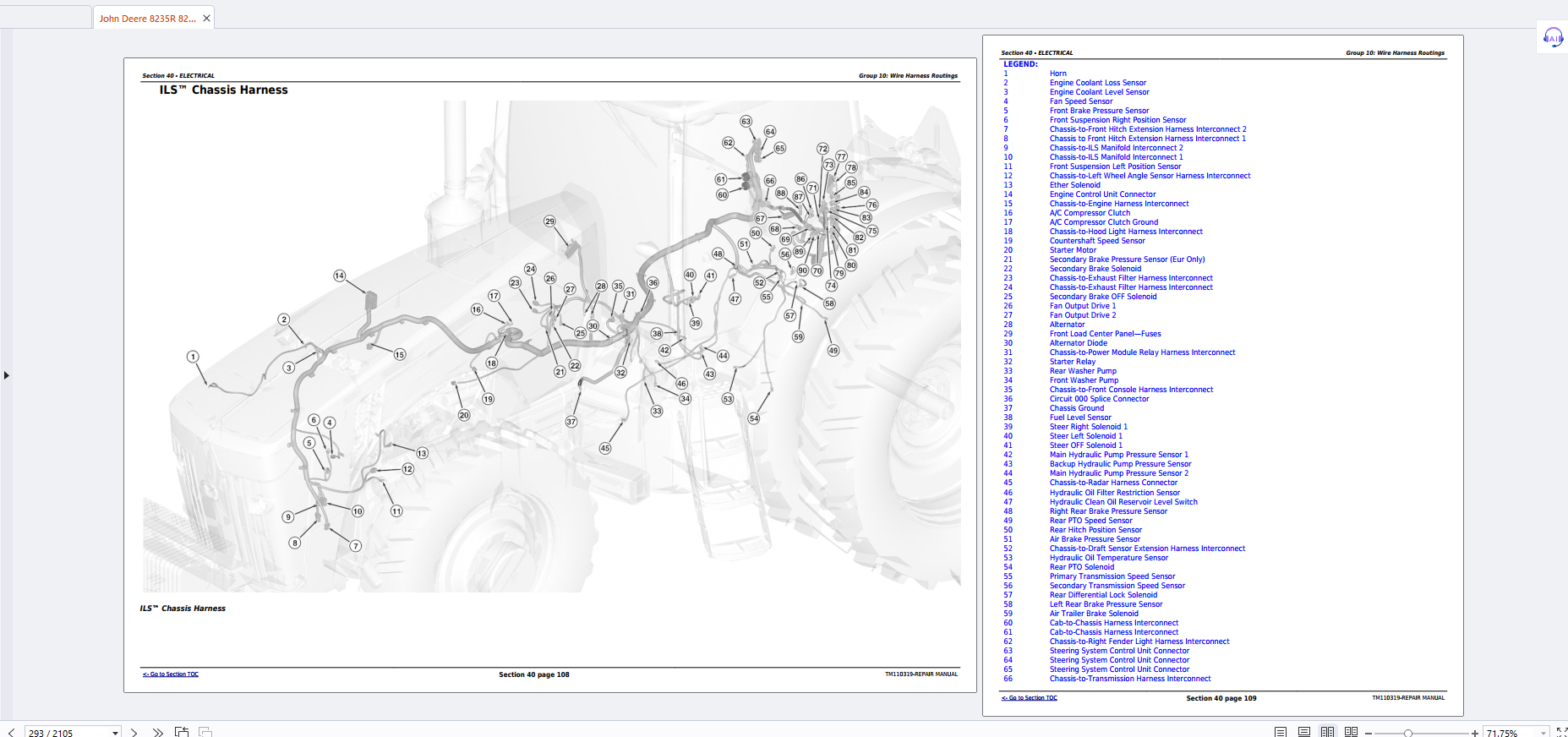Click legend entry 'Horn'
Screen dimensions: 1568x737
1058,74
